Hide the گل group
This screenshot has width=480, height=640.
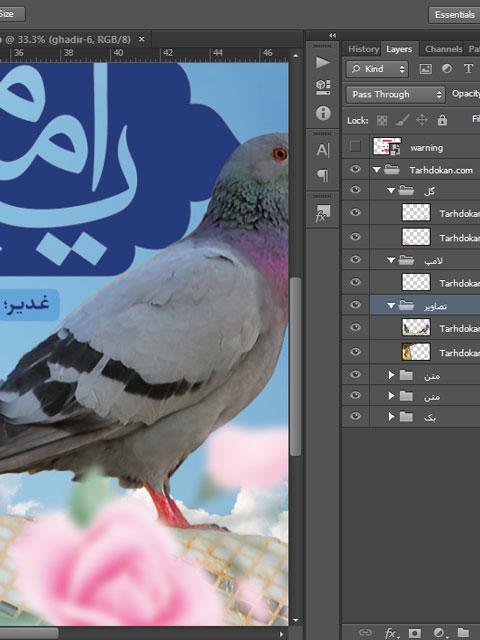[356, 190]
